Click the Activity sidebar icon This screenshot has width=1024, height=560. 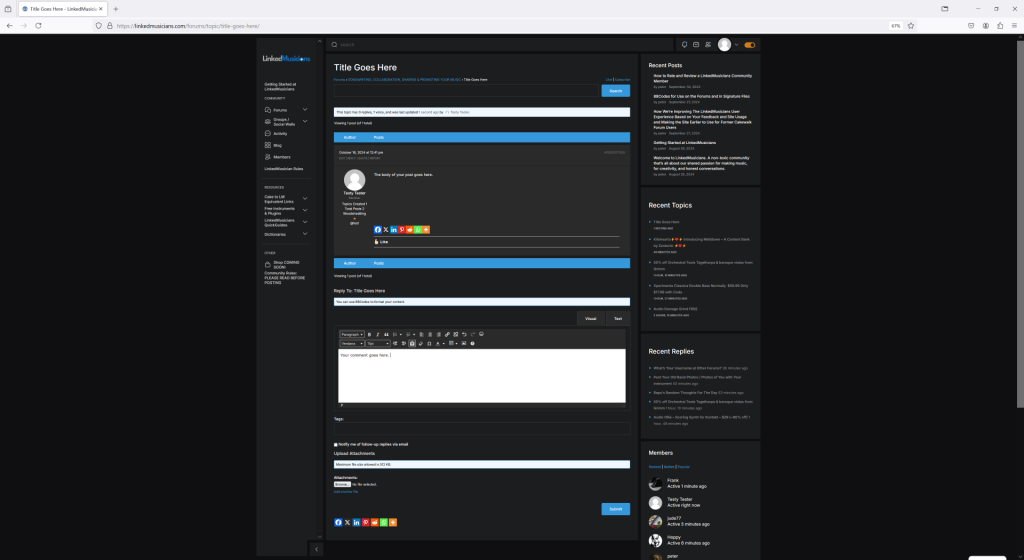(x=268, y=133)
